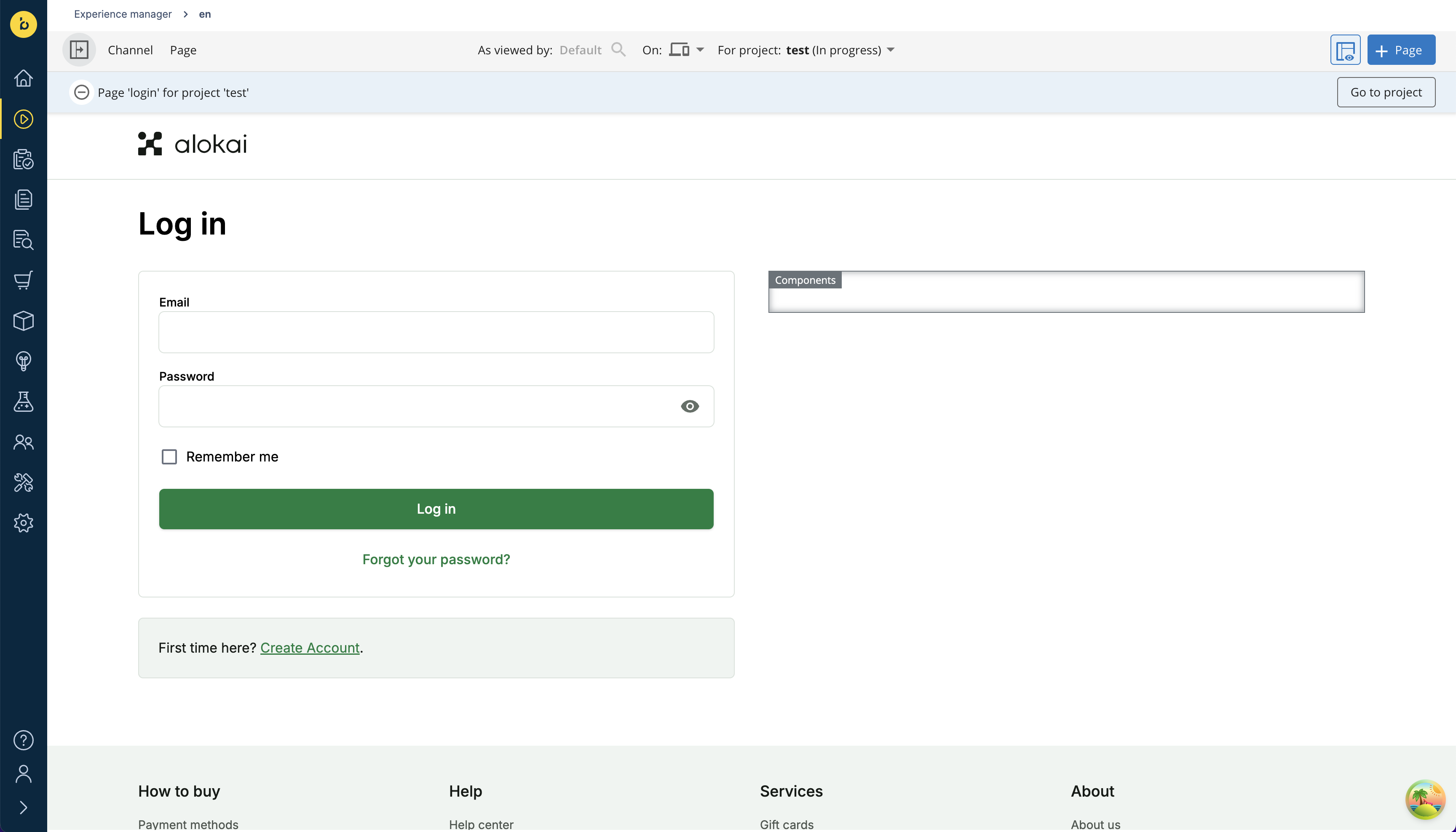
Task: Open the tools wrench sidebar icon
Action: [24, 482]
